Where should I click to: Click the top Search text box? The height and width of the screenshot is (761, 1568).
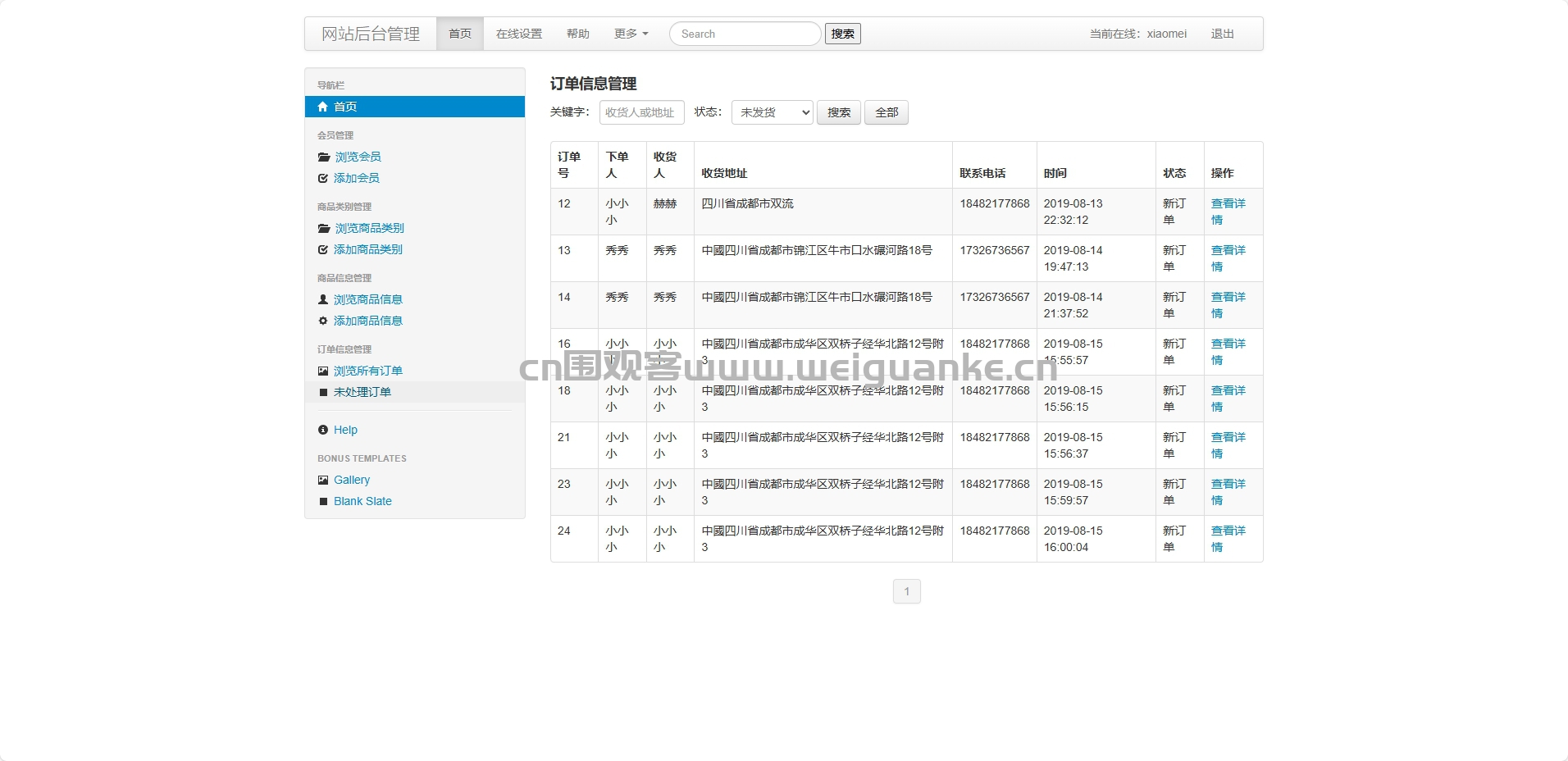[x=745, y=34]
